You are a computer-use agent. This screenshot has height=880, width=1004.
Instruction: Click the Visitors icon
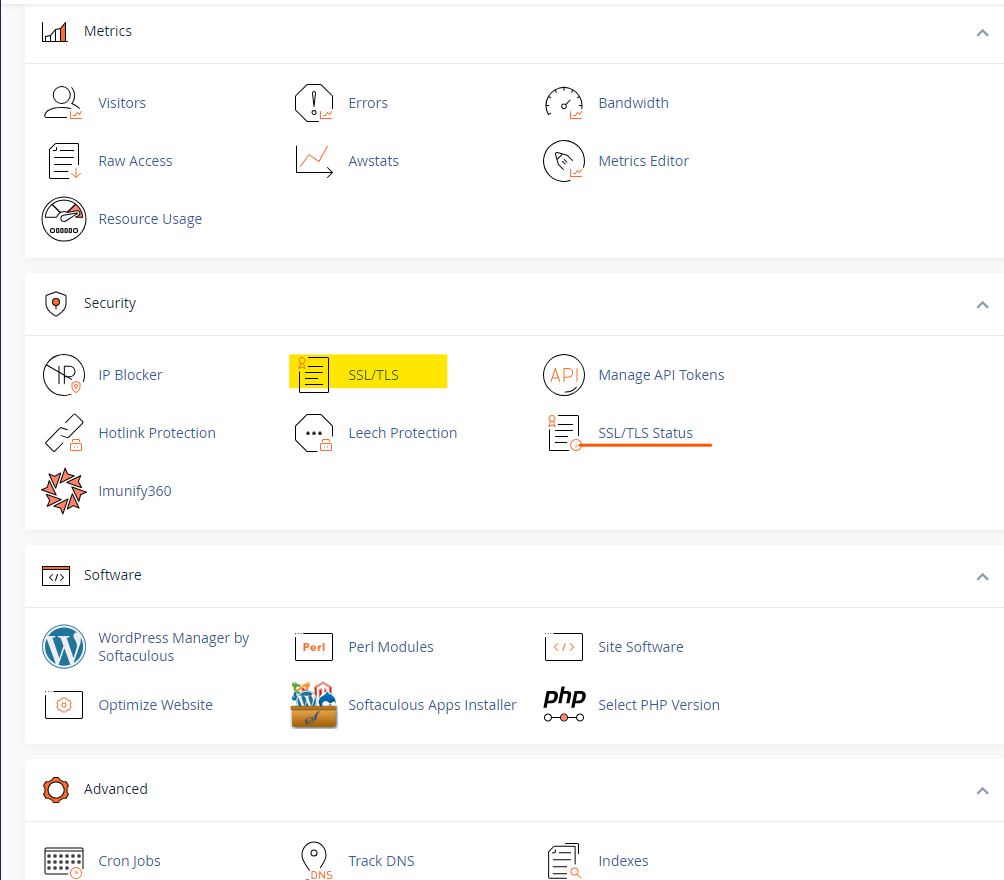point(63,103)
